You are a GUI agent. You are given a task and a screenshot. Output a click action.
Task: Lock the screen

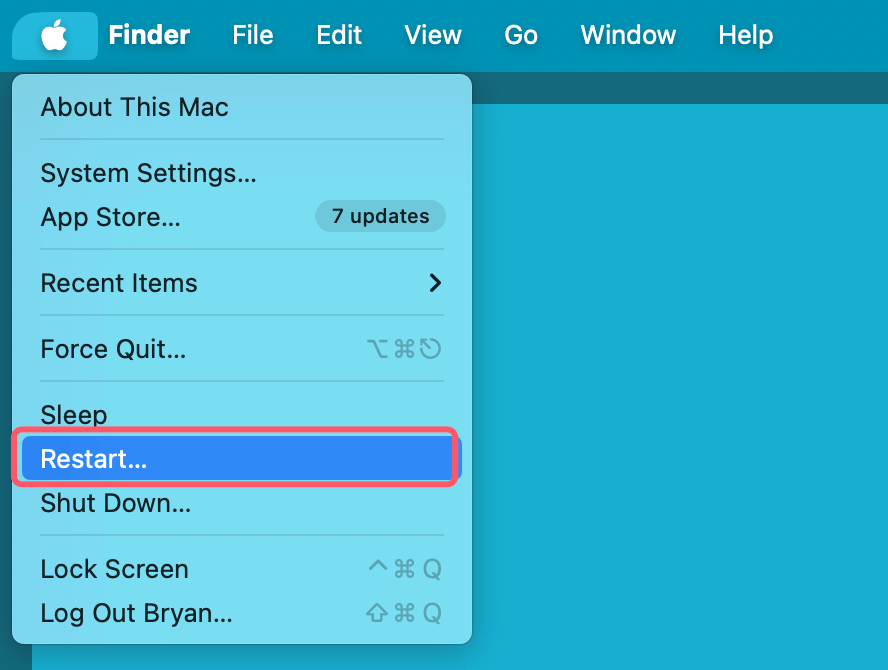pyautogui.click(x=114, y=568)
